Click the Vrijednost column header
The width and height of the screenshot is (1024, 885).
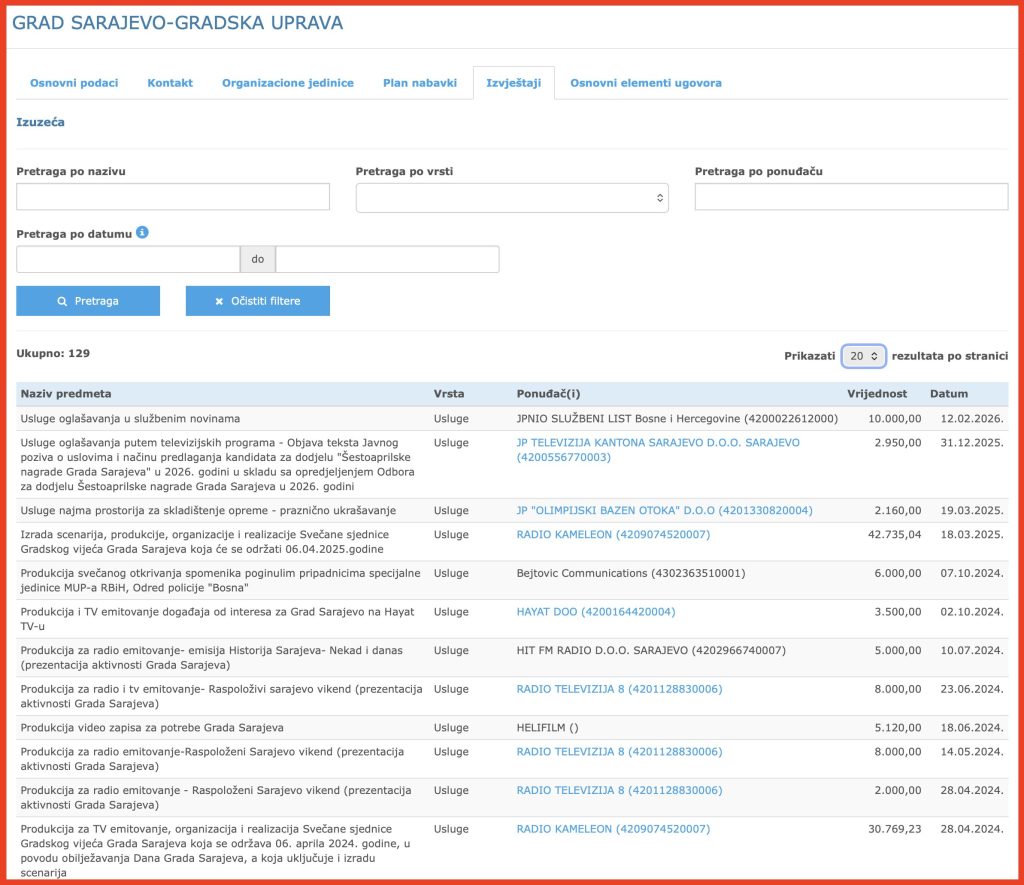[x=878, y=394]
